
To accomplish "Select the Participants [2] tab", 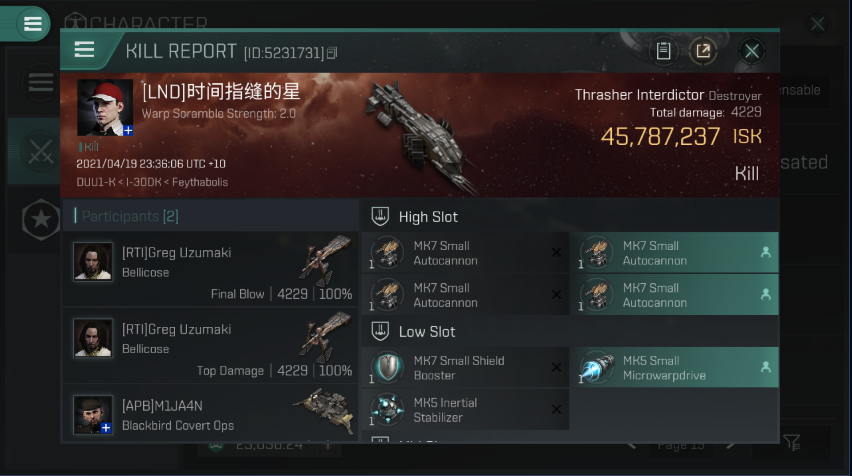I will point(130,216).
